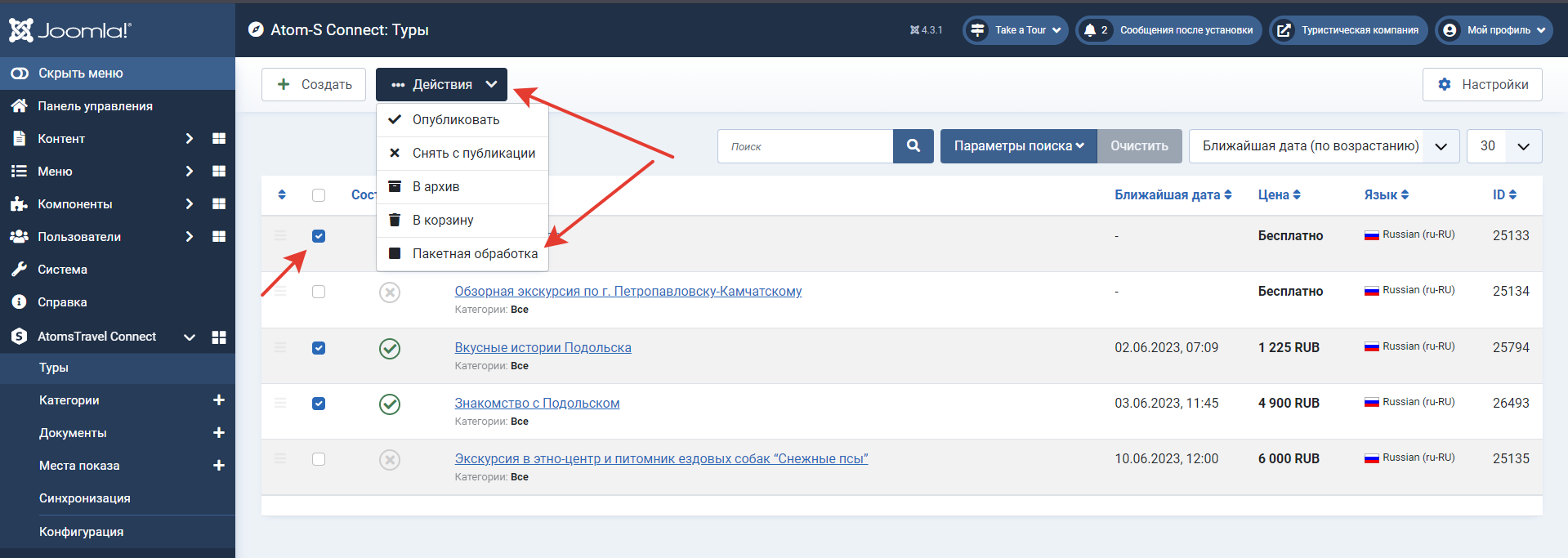Click the ordering sort arrows column header
The image size is (1568, 558).
pyautogui.click(x=282, y=194)
